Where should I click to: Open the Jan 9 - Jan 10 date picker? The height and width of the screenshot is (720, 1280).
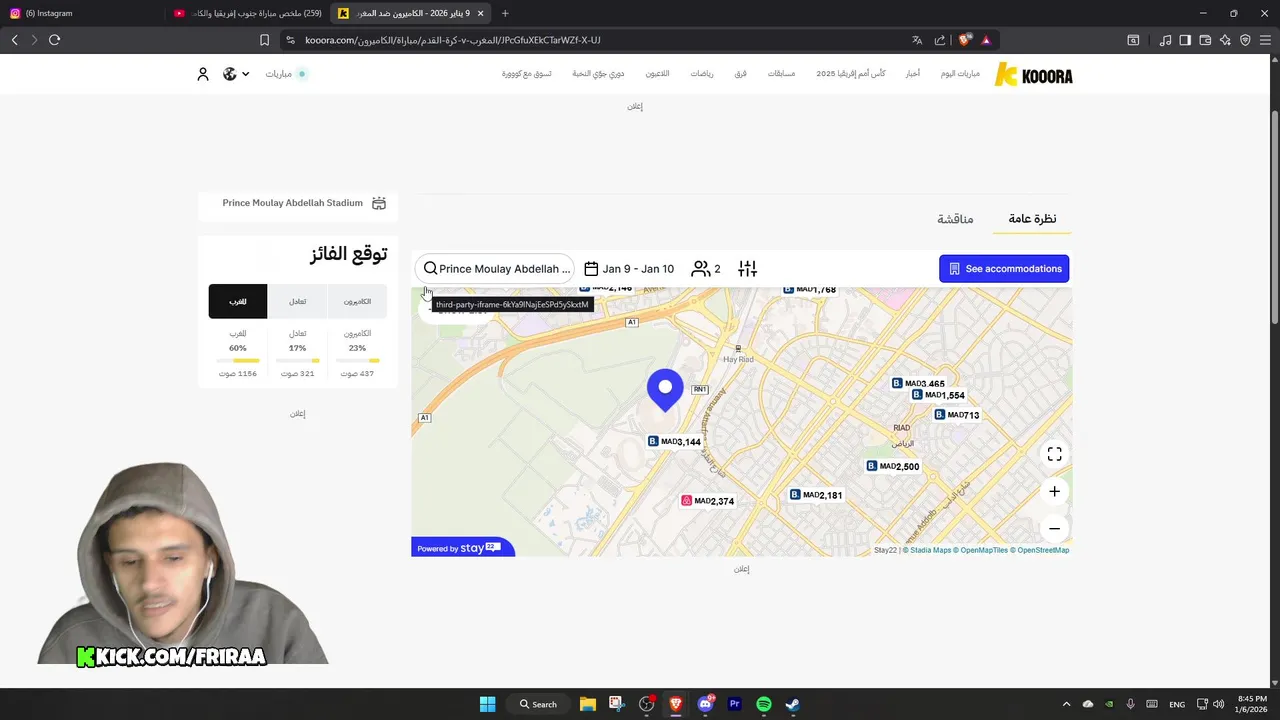[629, 269]
